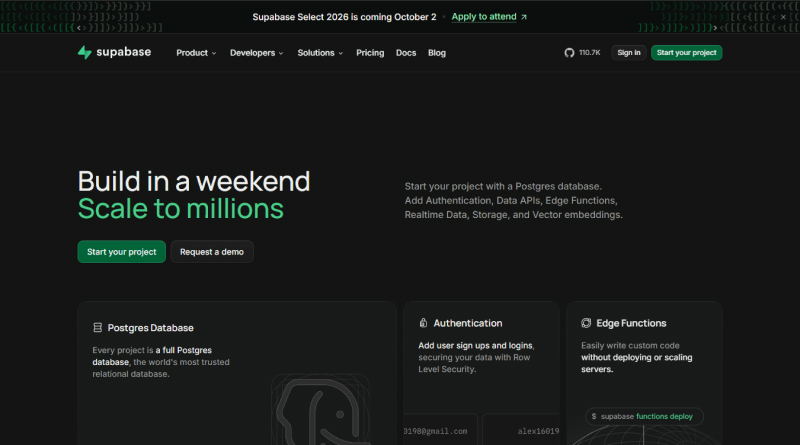Dismiss the announcement banner with the X
Viewport: 800px width, 445px height.
[783, 17]
